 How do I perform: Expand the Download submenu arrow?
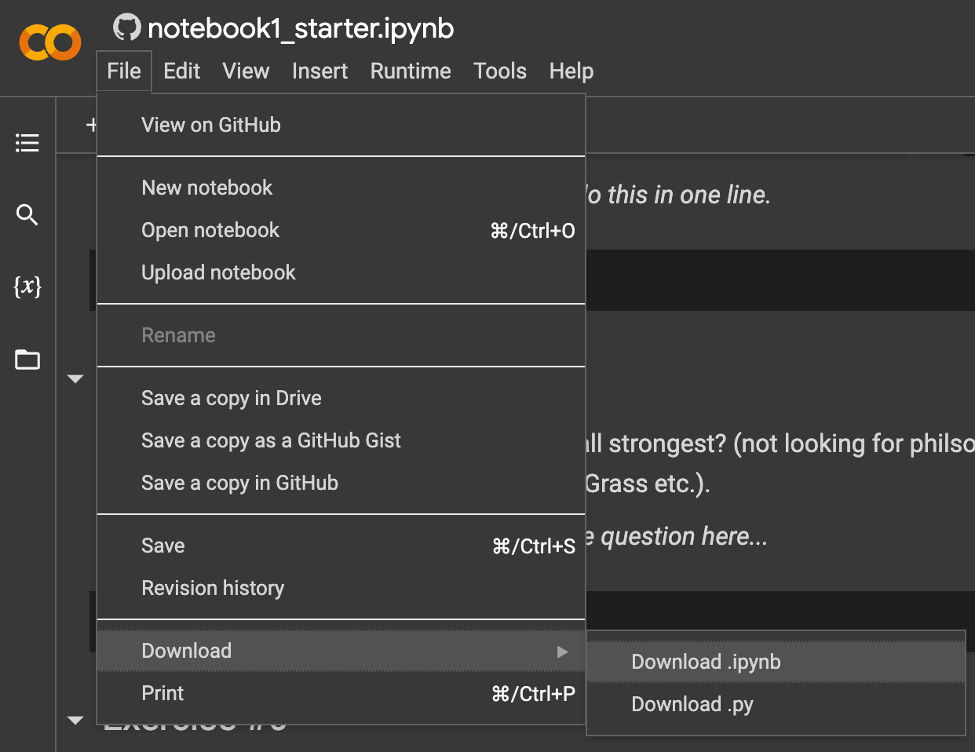(x=562, y=652)
